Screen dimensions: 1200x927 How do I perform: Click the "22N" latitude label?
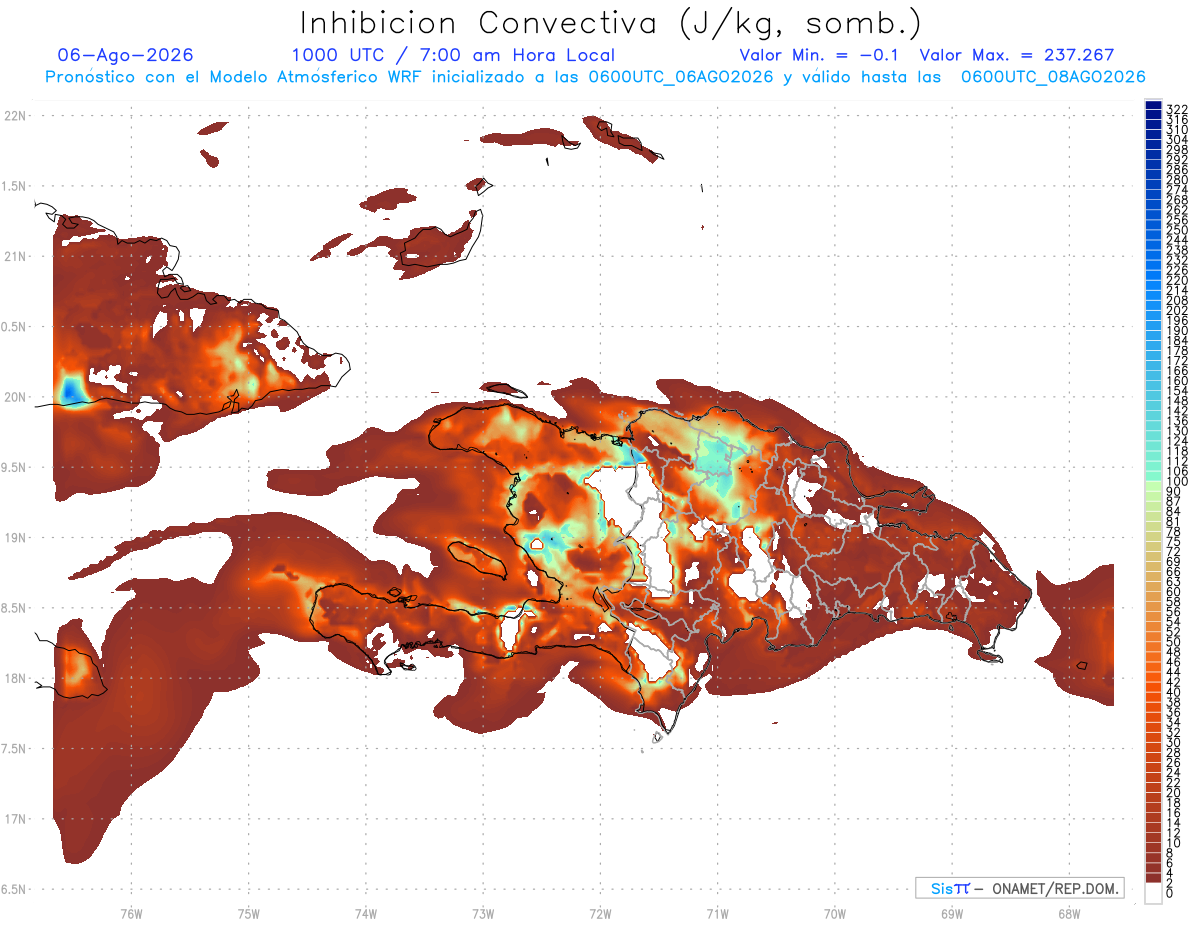[x=15, y=115]
